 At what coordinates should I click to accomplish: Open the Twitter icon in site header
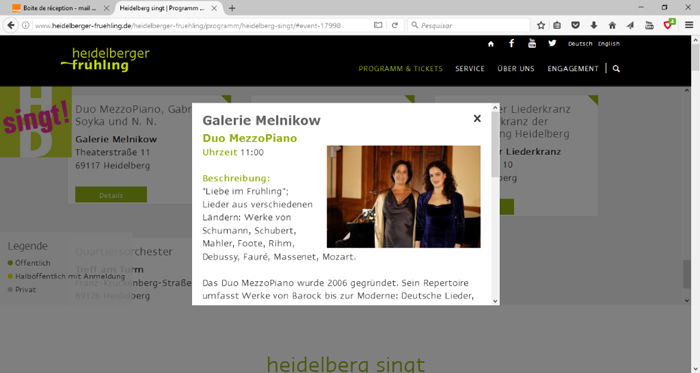(552, 43)
